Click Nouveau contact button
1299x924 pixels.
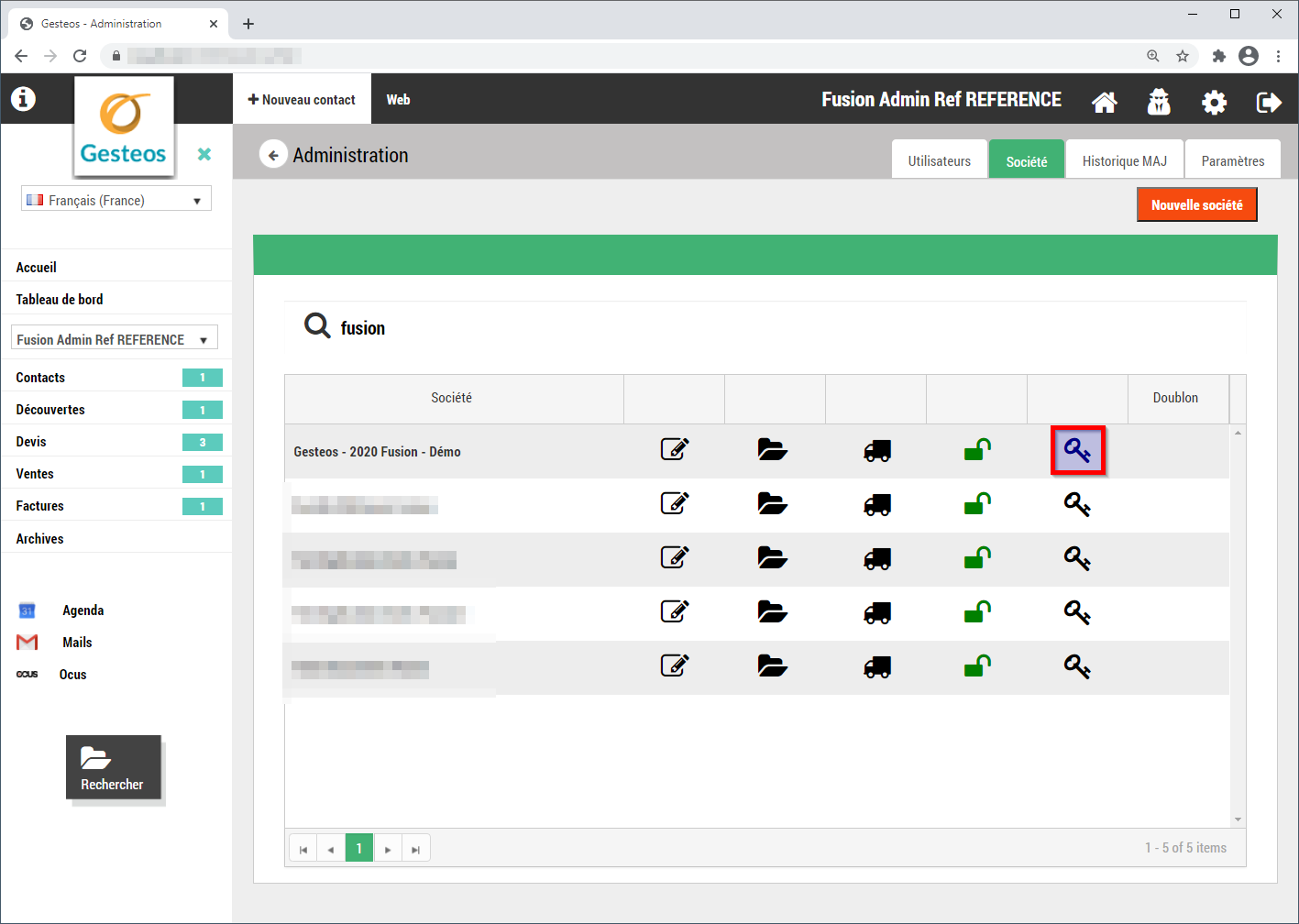302,100
